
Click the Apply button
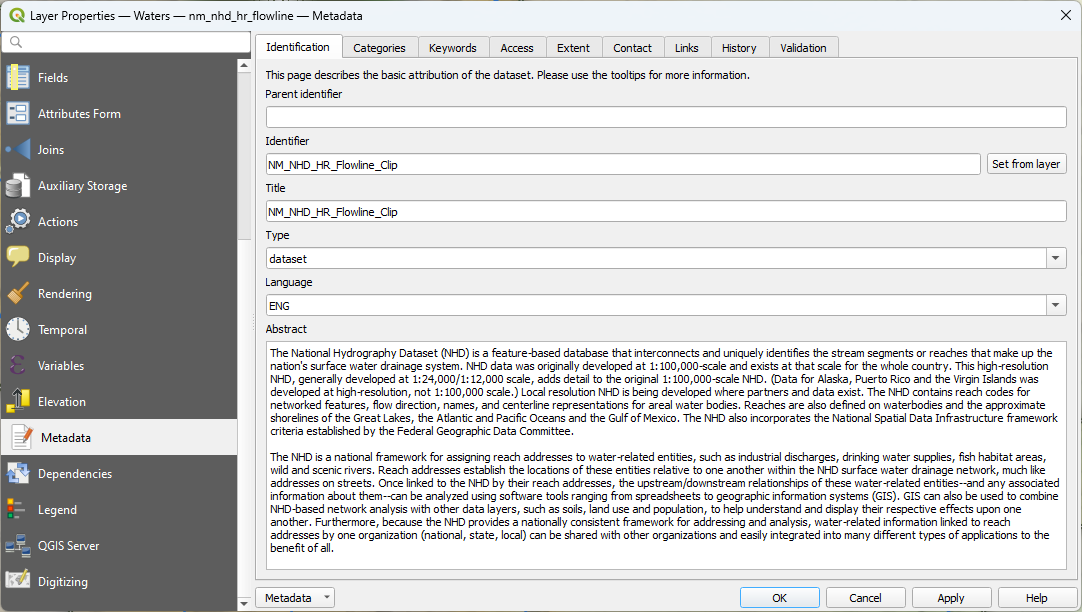point(951,598)
